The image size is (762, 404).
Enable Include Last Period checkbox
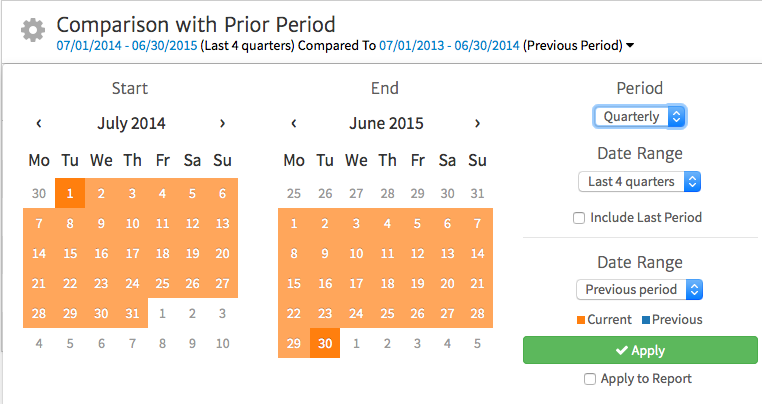579,218
